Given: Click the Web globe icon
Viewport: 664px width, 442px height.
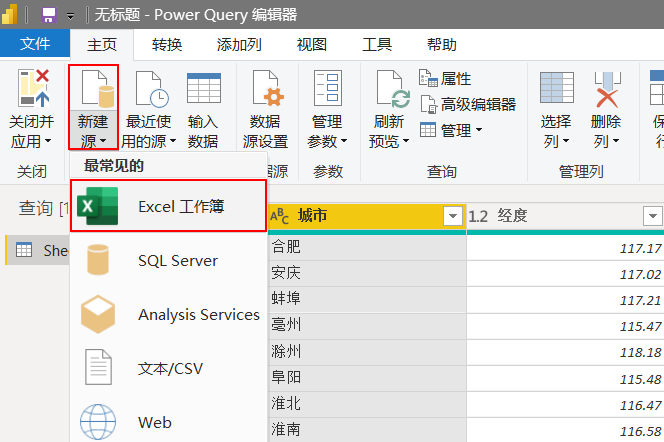Looking at the screenshot, I should (98, 422).
